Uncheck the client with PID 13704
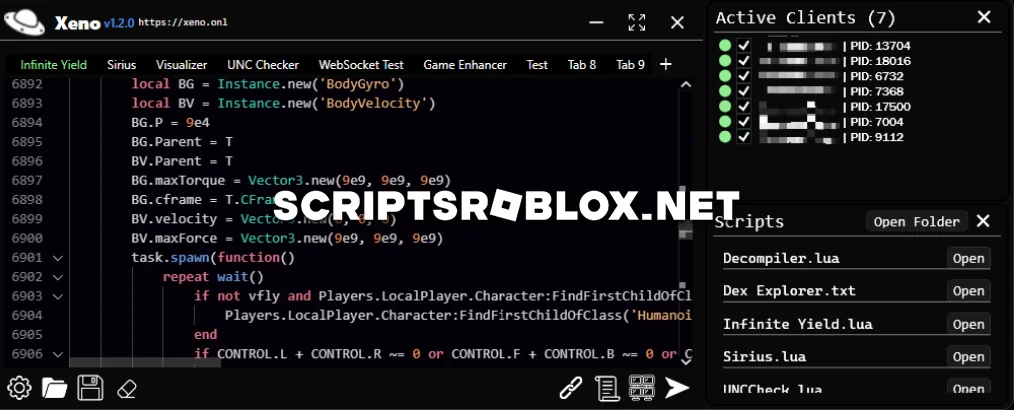This screenshot has width=1014, height=410. tap(744, 46)
